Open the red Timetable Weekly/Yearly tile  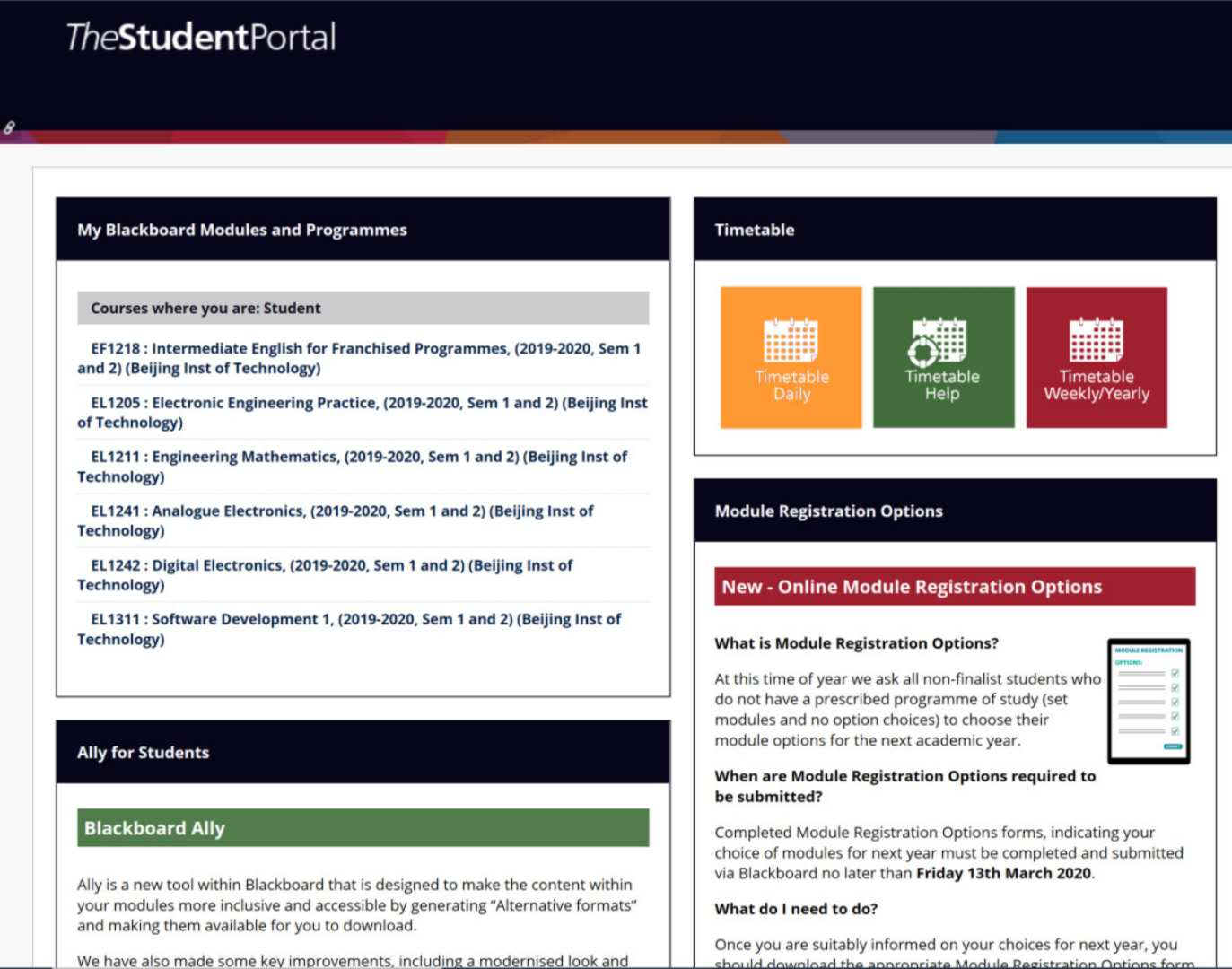(x=1096, y=357)
